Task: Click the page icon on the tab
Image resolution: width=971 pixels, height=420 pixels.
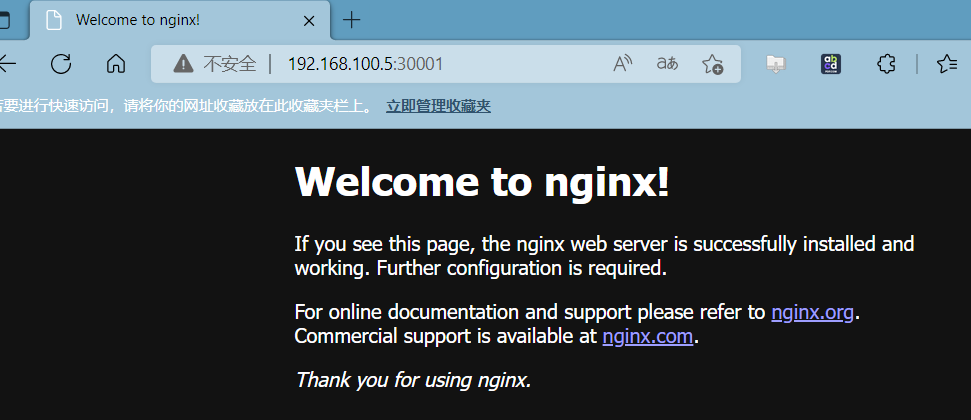Action: 54,20
